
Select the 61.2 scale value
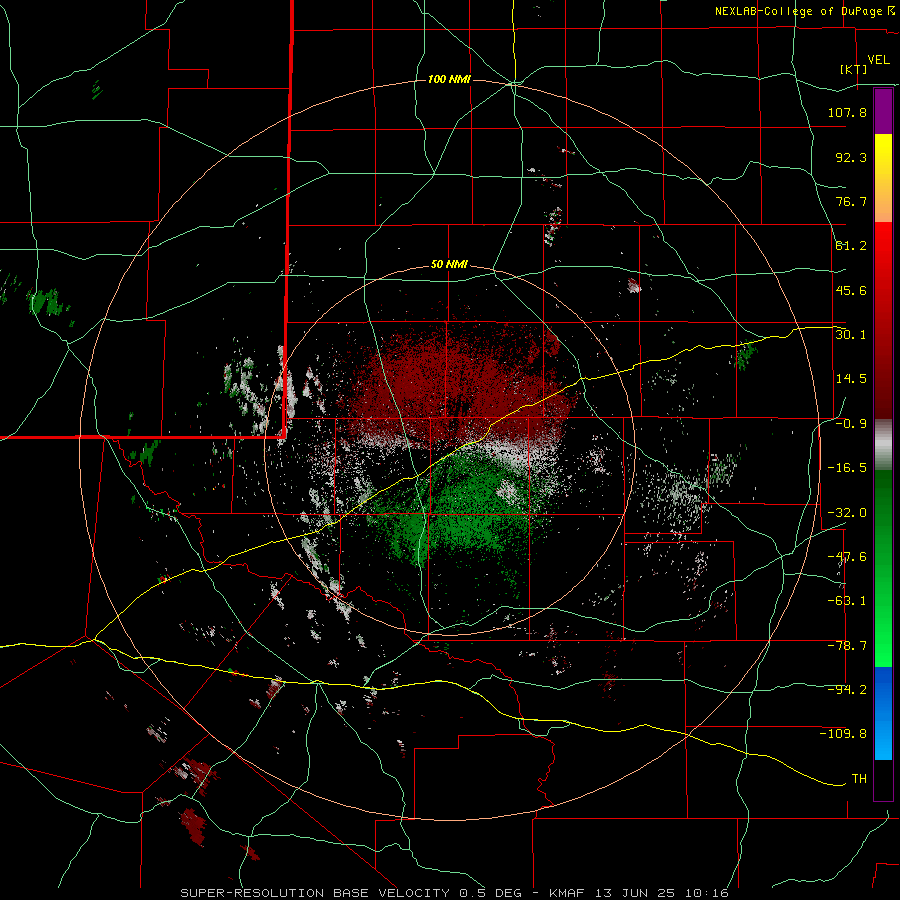pyautogui.click(x=851, y=246)
